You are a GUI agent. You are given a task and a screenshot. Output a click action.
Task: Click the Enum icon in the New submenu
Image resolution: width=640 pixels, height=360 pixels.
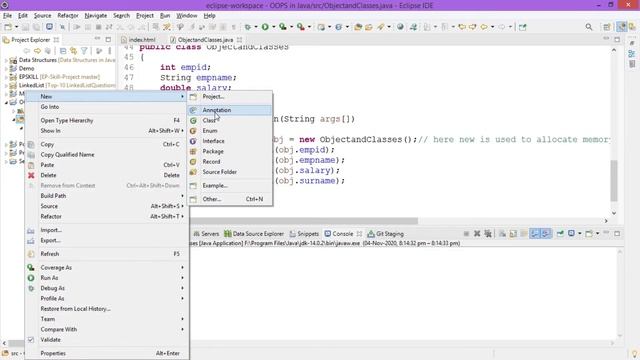tap(193, 131)
